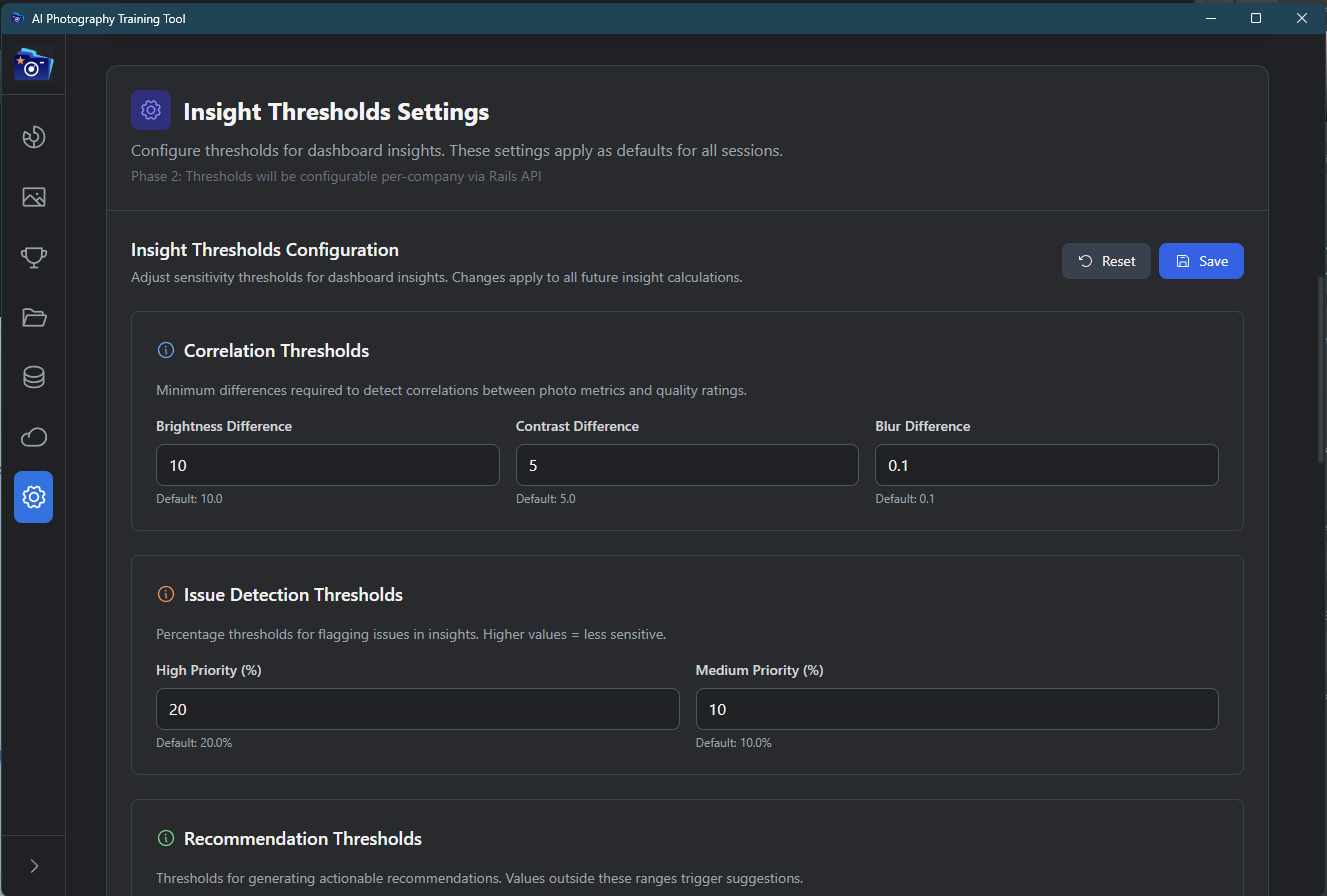Expand the sidebar using the bottom chevron
Viewport: 1327px width, 896px height.
point(33,866)
